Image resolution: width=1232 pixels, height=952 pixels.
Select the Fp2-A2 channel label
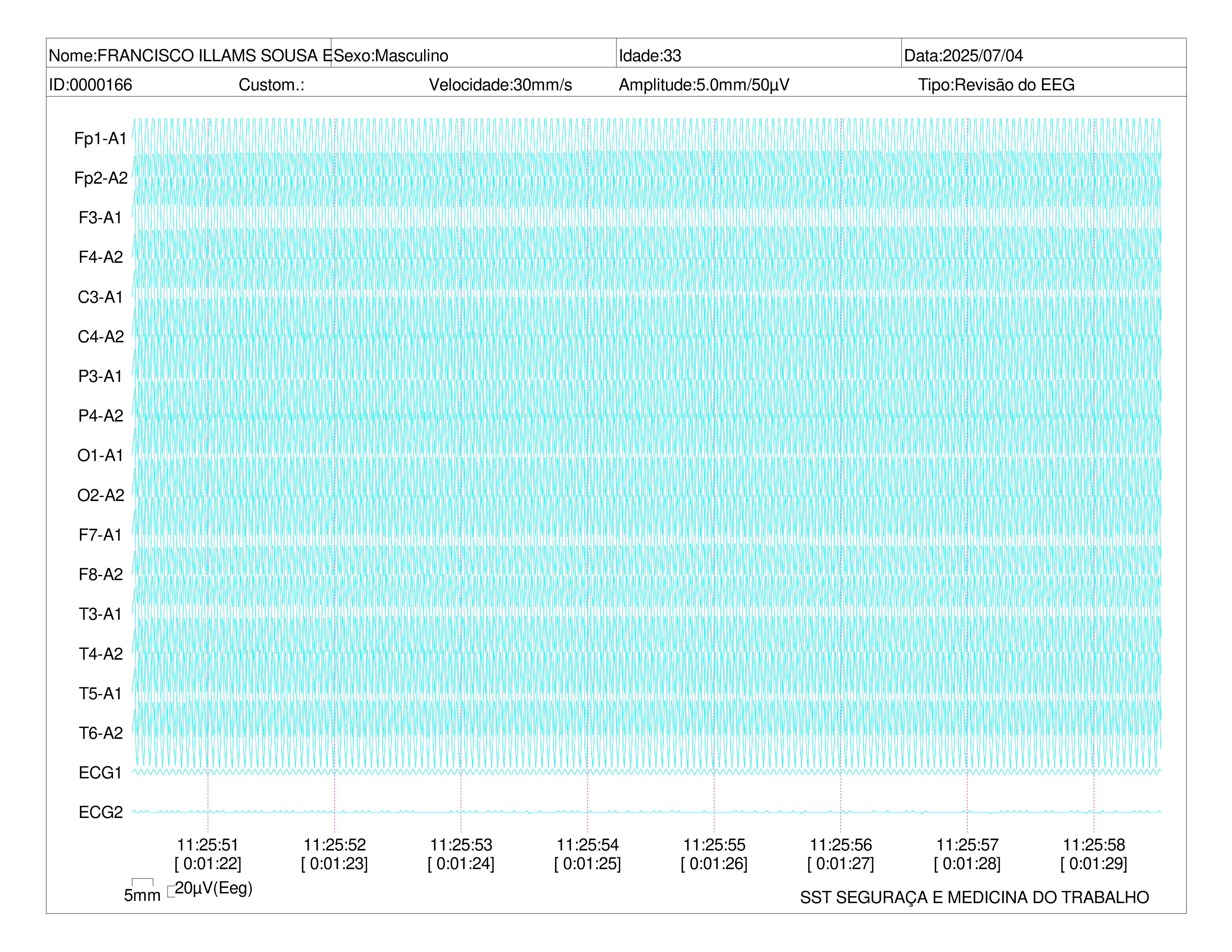point(101,178)
